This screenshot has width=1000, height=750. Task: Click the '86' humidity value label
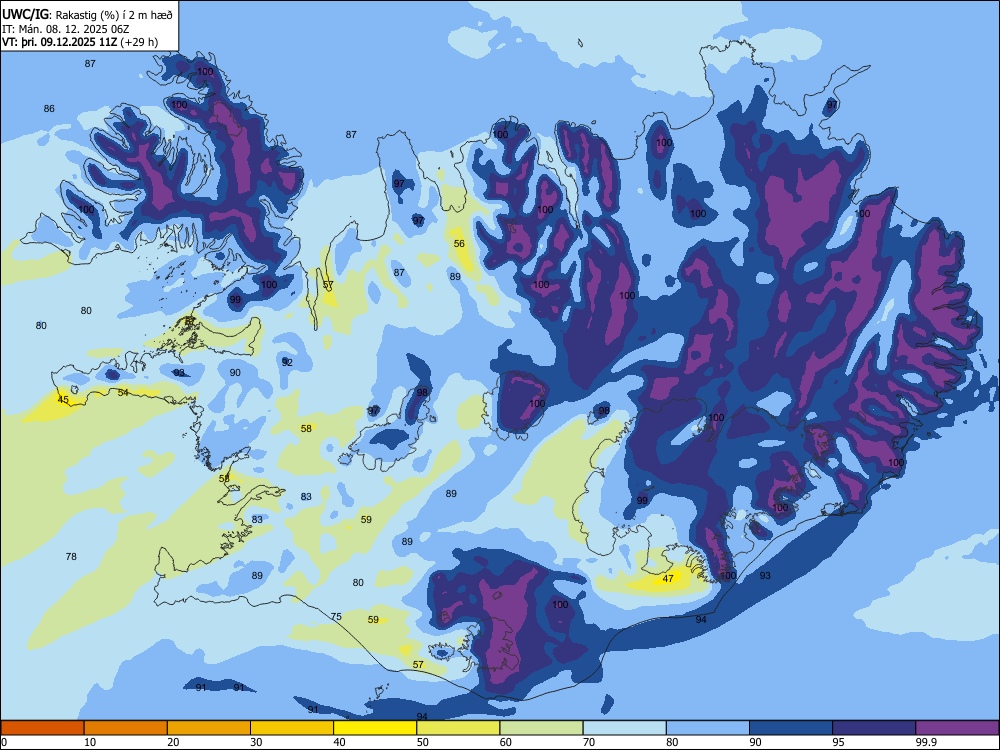click(49, 108)
